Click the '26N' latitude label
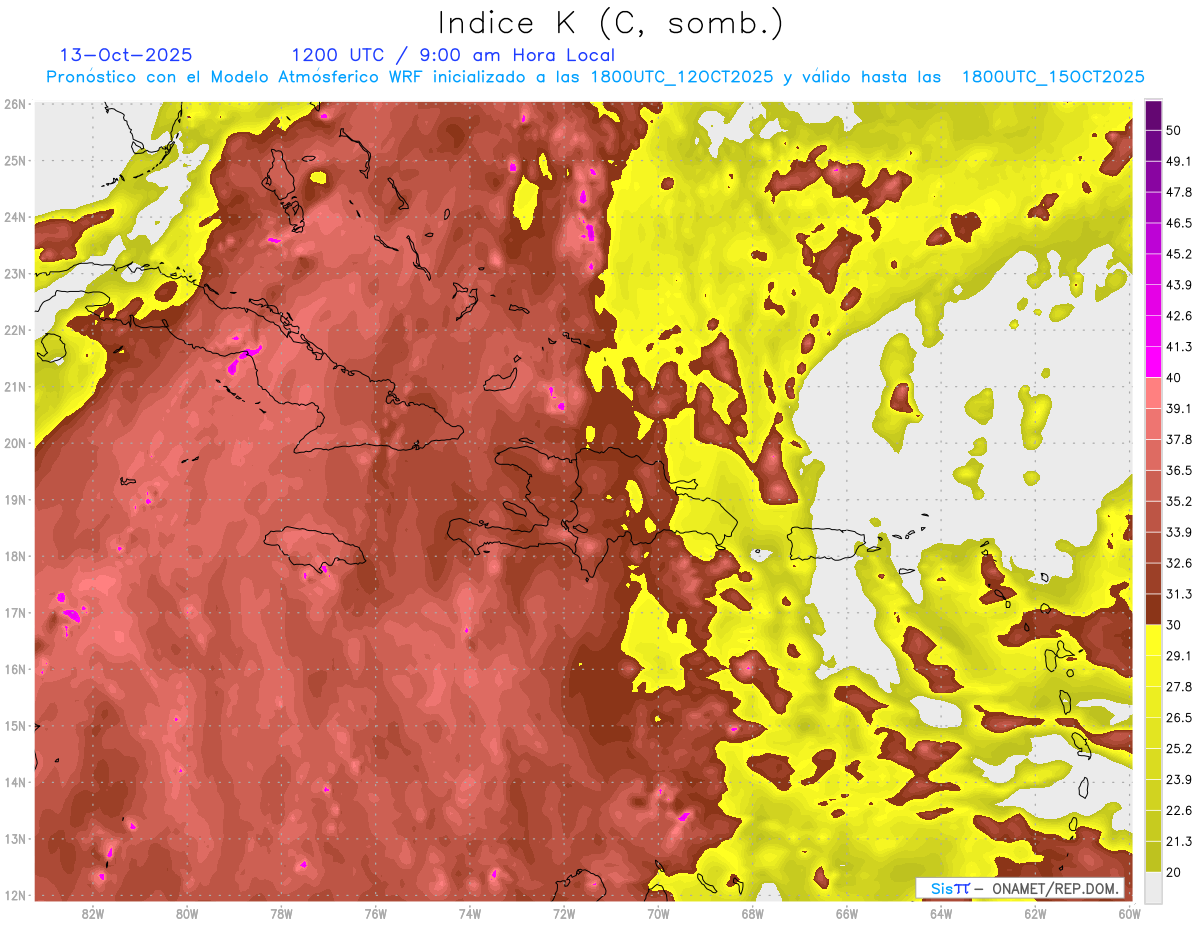 15,104
